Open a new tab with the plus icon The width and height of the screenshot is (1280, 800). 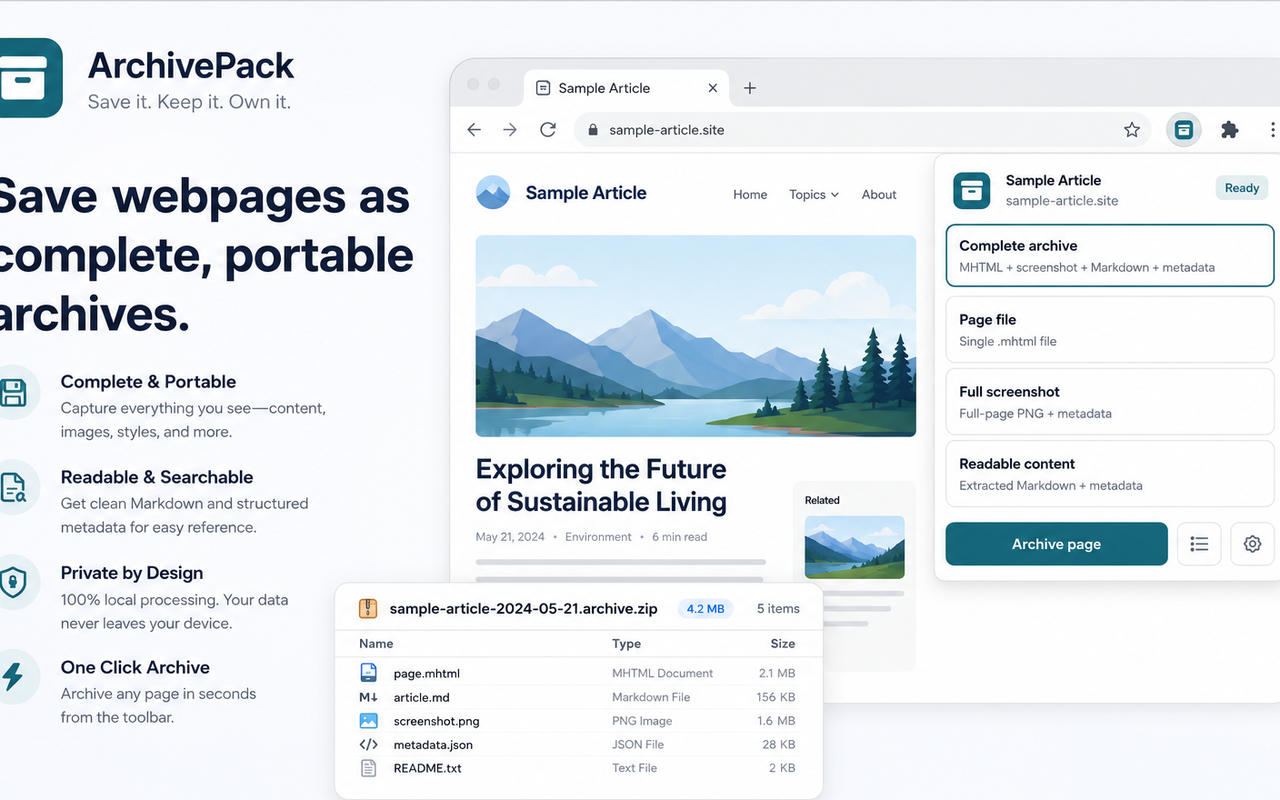(x=750, y=88)
